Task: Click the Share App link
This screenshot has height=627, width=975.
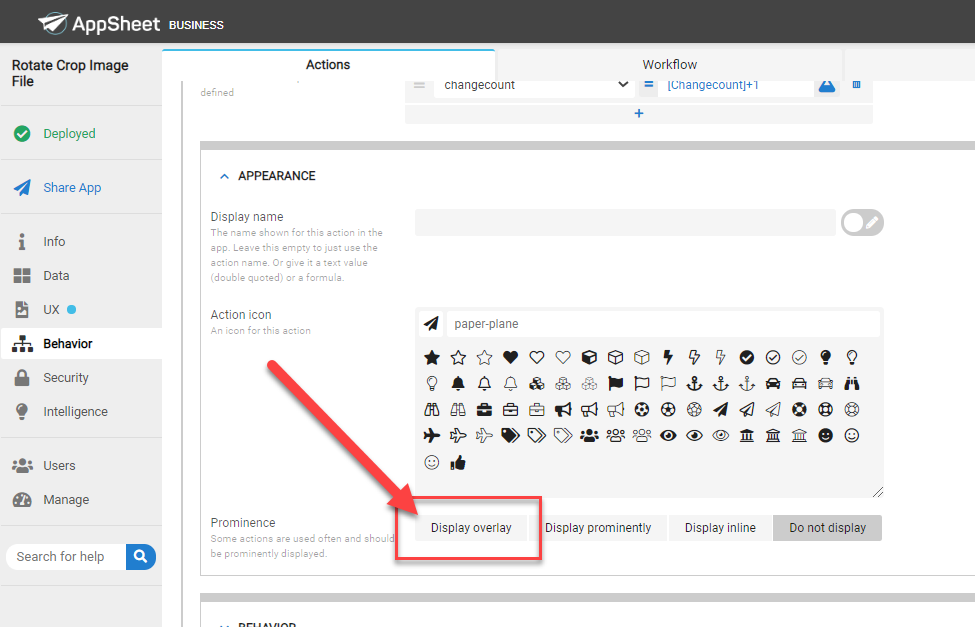Action: tap(72, 188)
